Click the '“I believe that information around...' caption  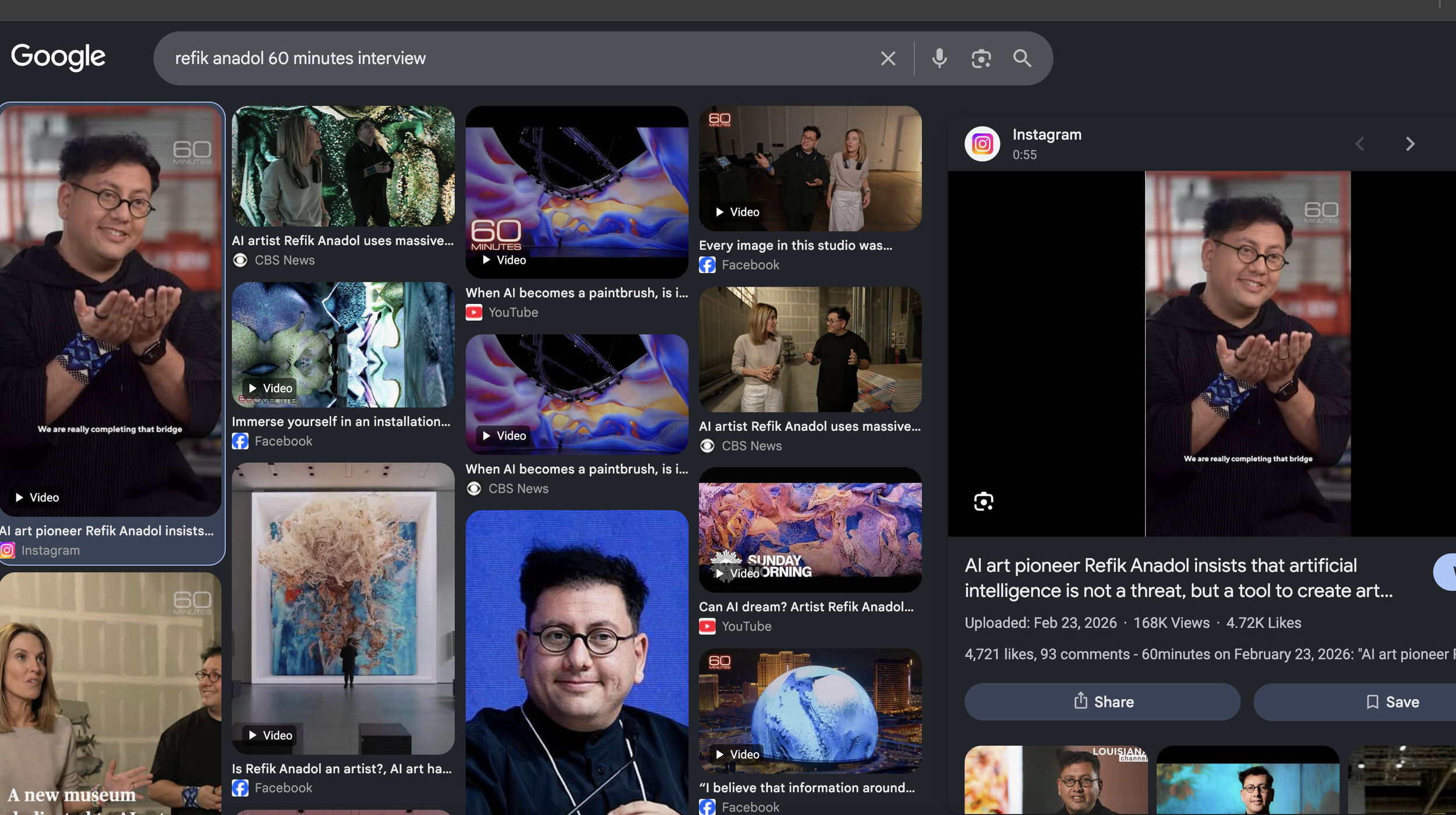pyautogui.click(x=807, y=788)
